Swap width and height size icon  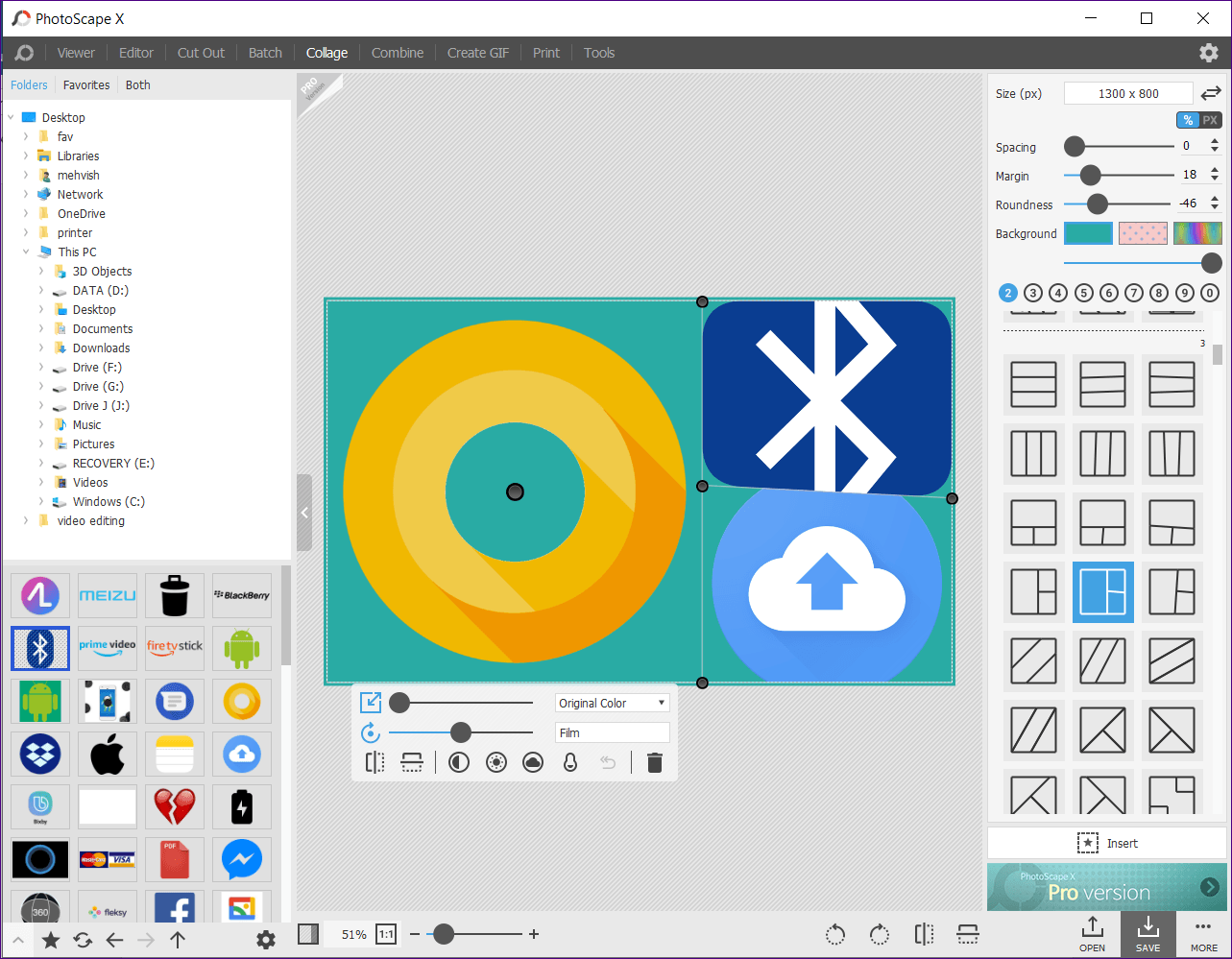[x=1211, y=93]
